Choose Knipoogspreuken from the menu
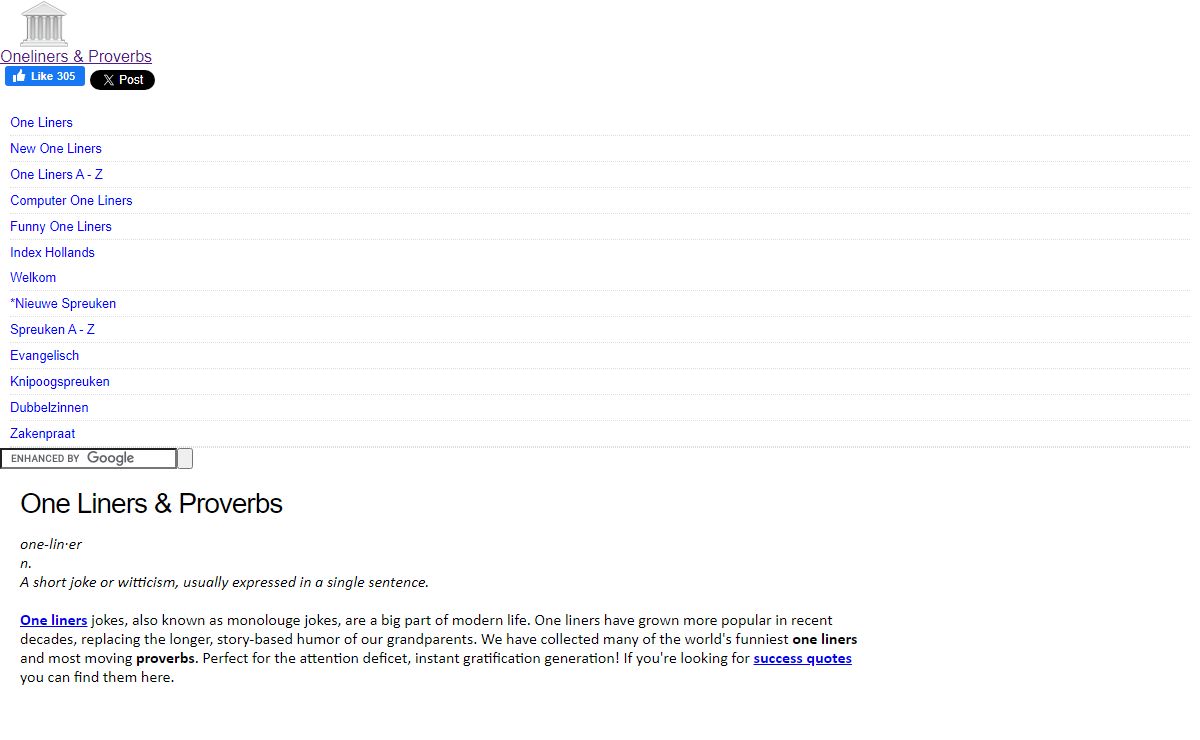 coord(60,381)
